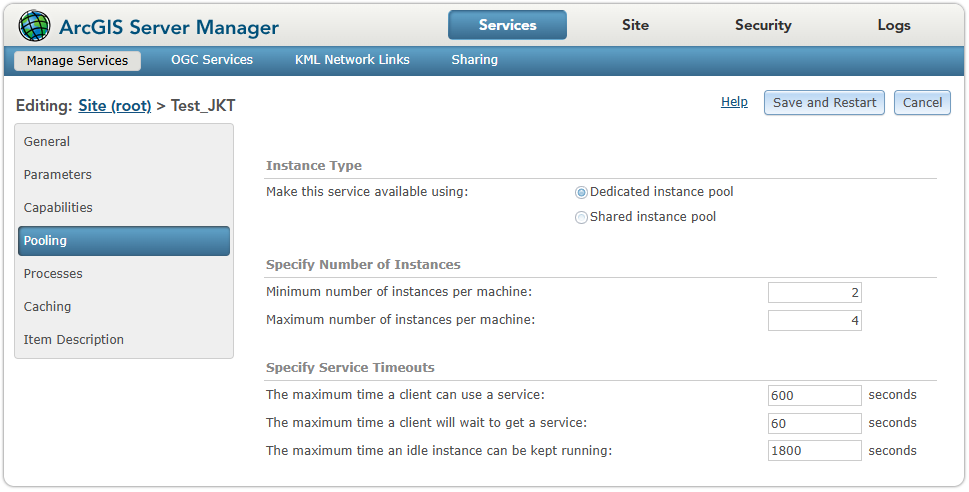This screenshot has width=969, height=492.
Task: Open Parameters settings in sidebar
Action: (x=124, y=174)
